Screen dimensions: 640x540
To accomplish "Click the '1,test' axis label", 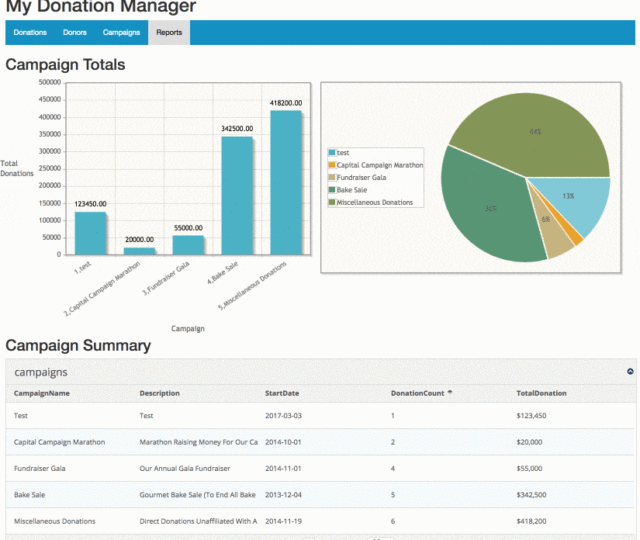I will point(83,267).
